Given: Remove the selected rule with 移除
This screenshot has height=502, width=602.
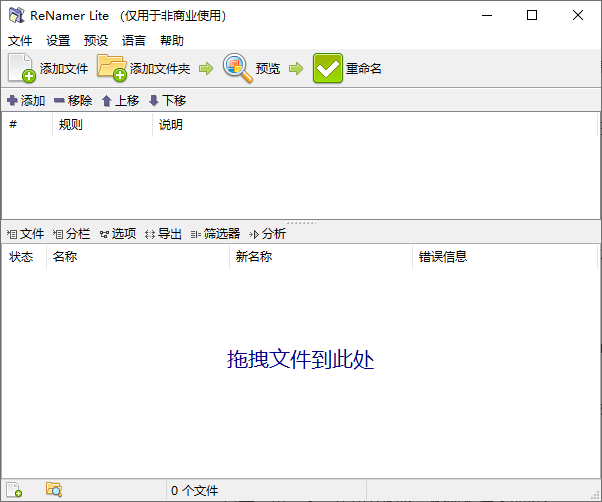Looking at the screenshot, I should [x=73, y=101].
